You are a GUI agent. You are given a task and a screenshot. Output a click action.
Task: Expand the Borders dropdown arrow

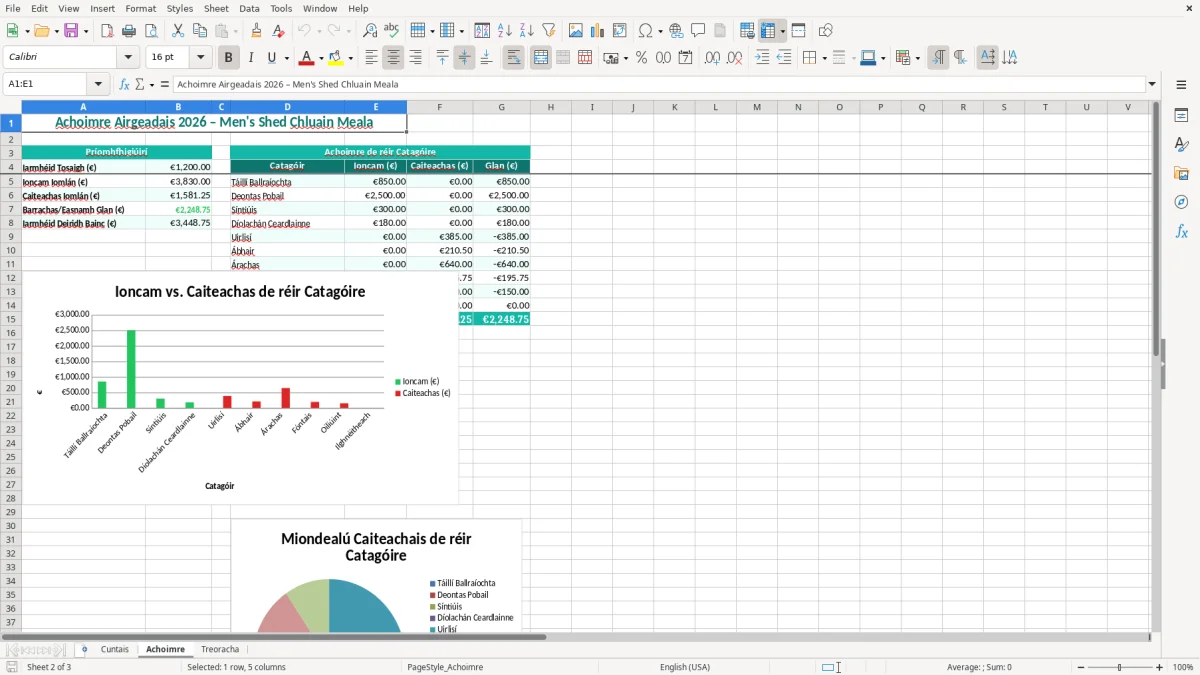click(823, 58)
